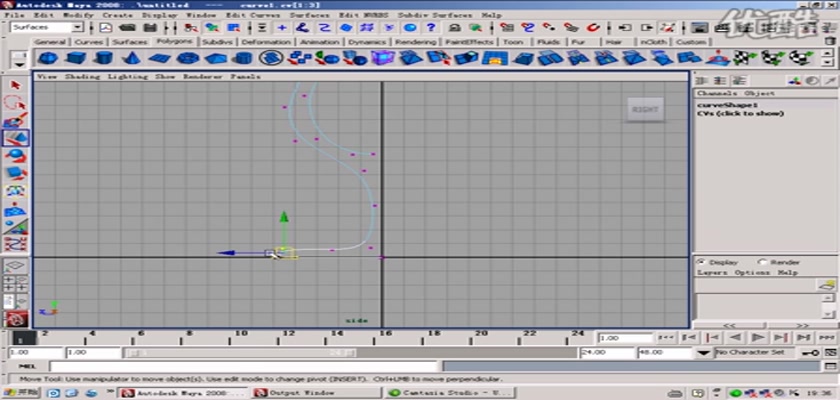Click the Windows Start button
Screen dimensions: 840x400
tap(21, 393)
